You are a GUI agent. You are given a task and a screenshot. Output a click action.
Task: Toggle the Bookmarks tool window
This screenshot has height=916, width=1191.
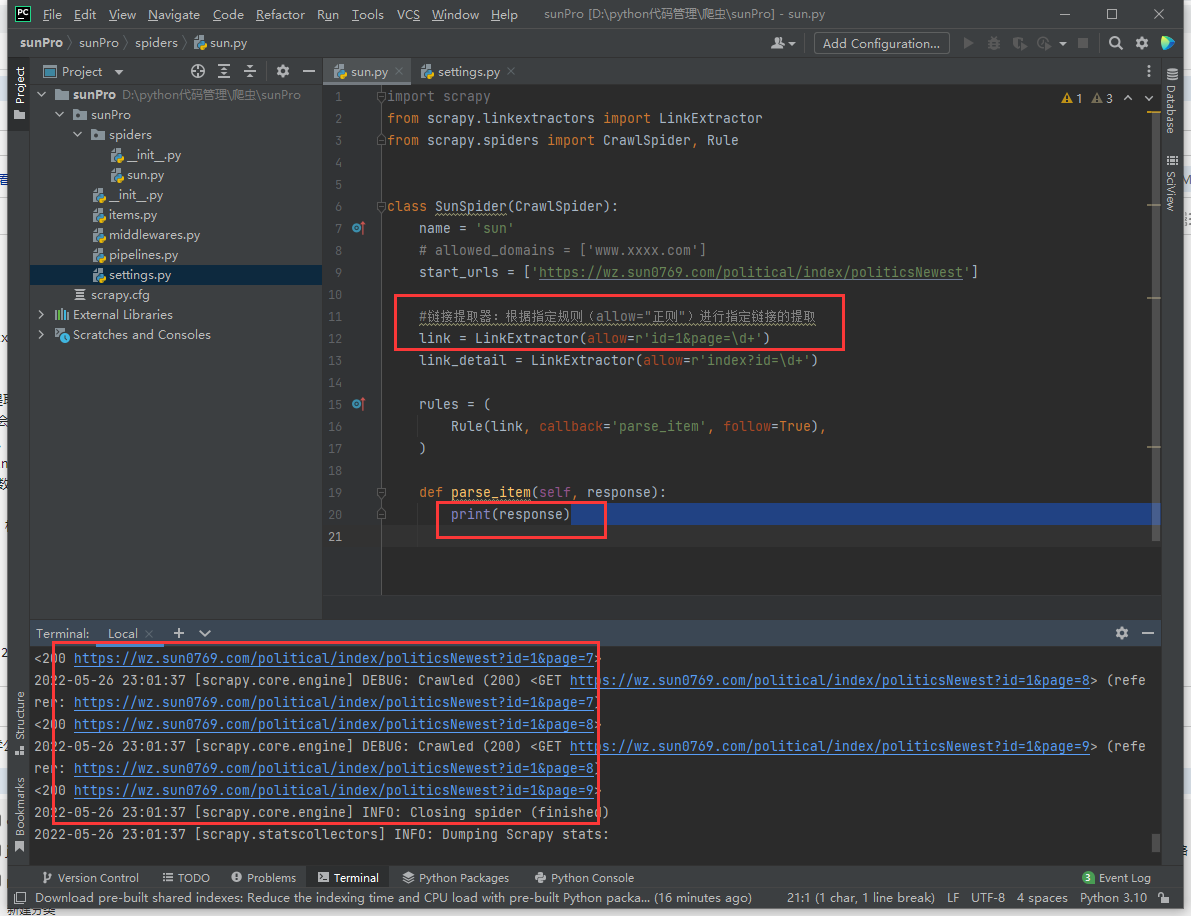20,805
